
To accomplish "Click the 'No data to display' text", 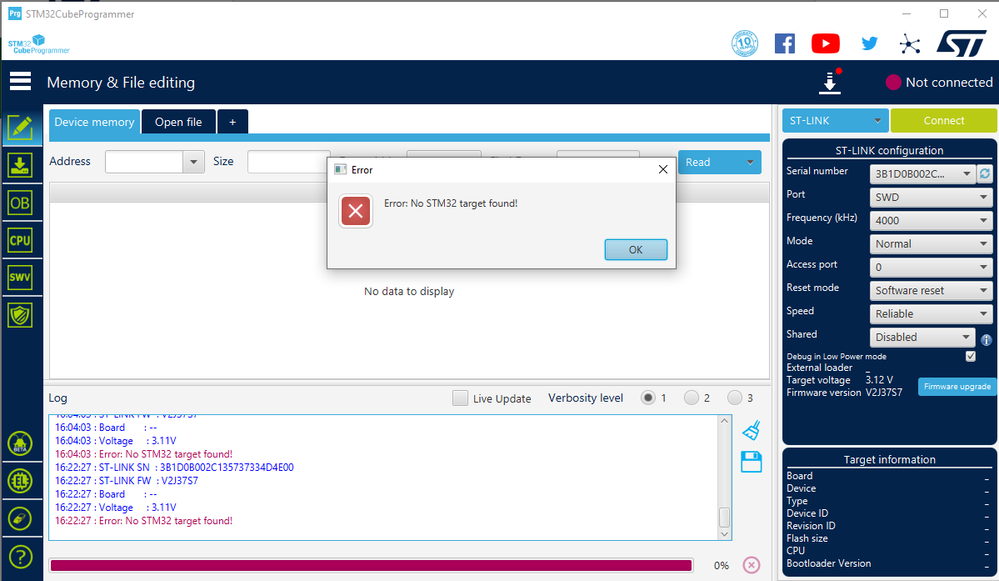I will click(409, 291).
